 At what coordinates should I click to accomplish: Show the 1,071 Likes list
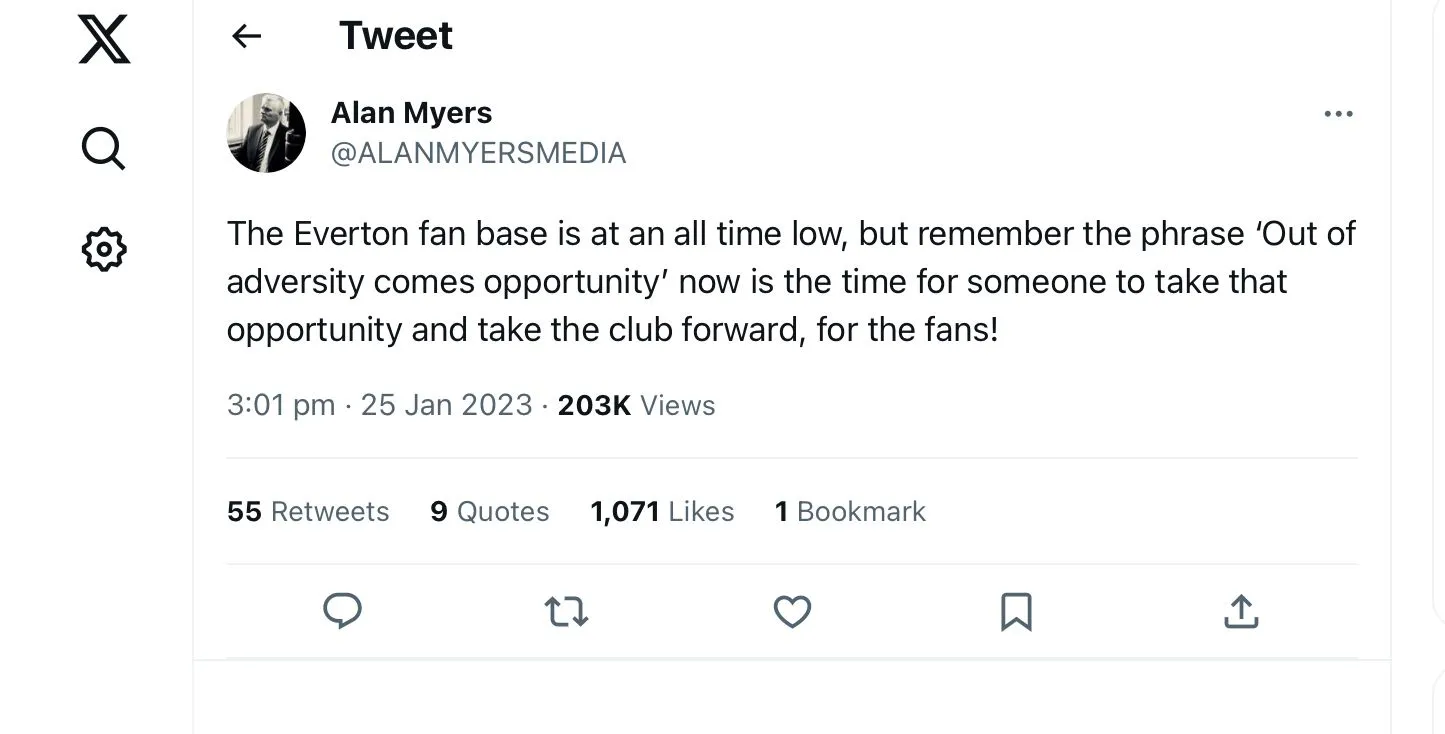[662, 512]
